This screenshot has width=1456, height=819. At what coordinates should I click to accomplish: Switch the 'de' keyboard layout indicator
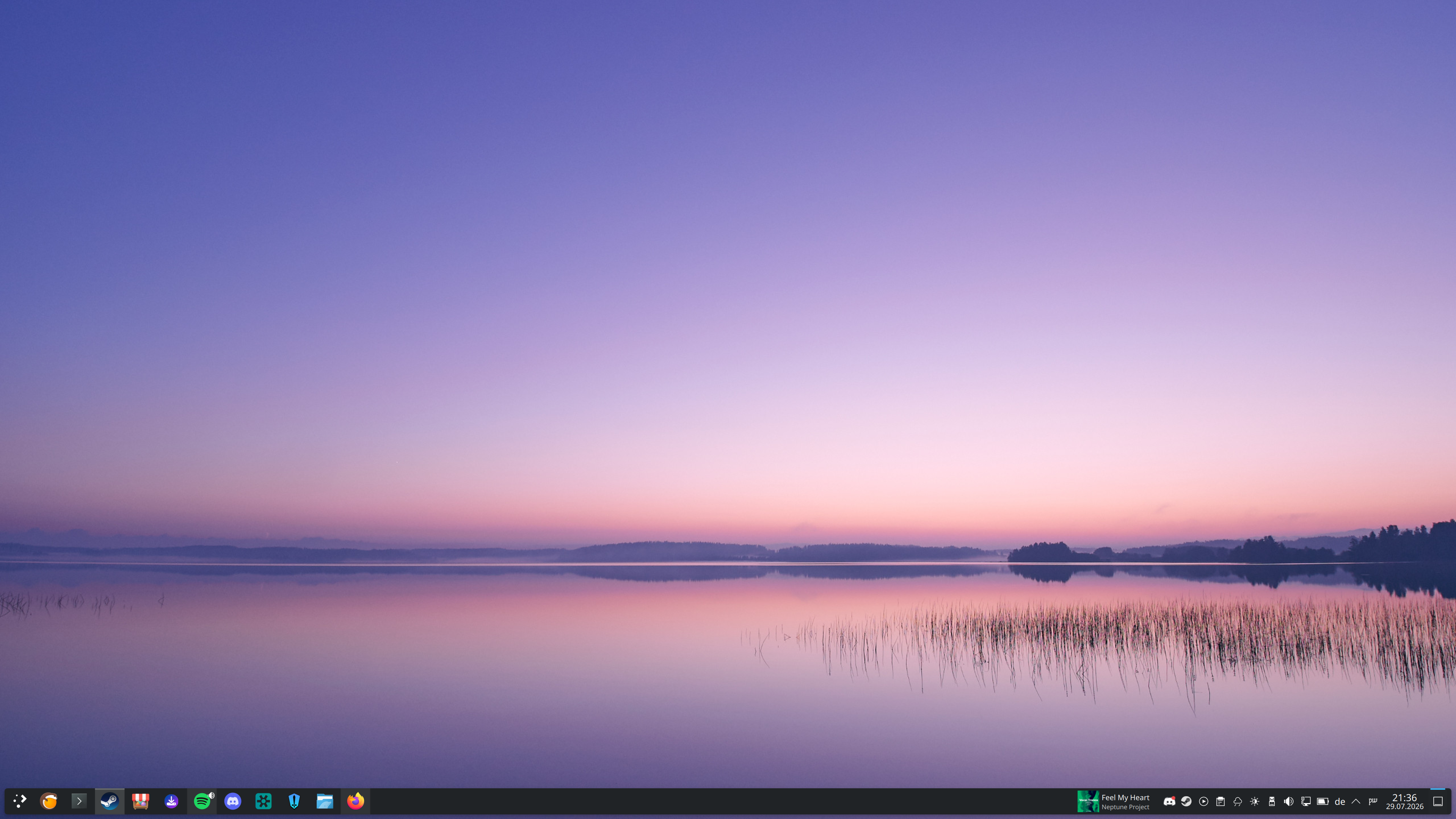(x=1340, y=802)
